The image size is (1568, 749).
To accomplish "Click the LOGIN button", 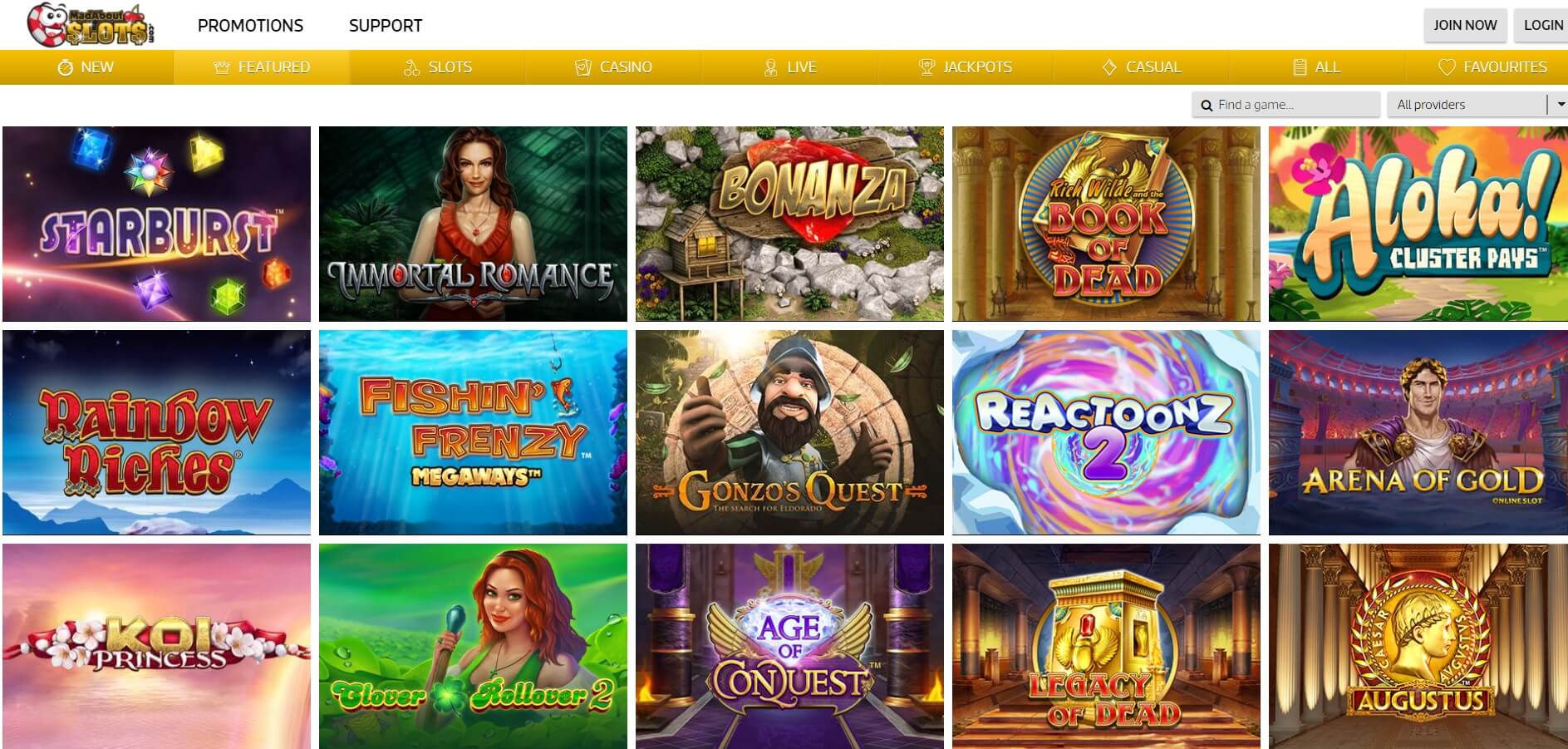I will point(1542,25).
